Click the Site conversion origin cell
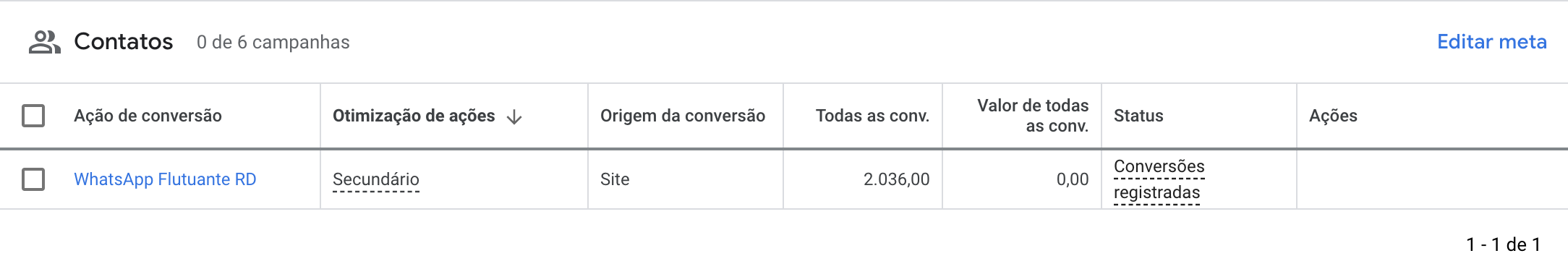This screenshot has width=1568, height=269. (x=615, y=179)
